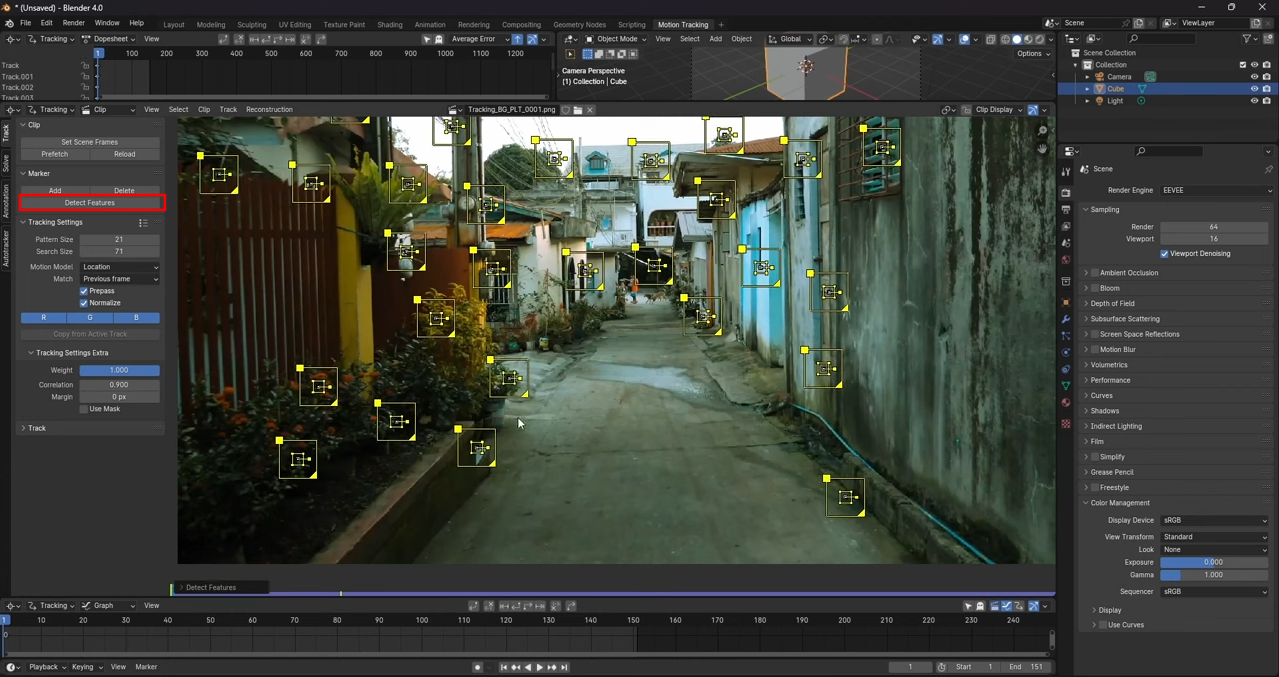The width and height of the screenshot is (1279, 677).
Task: Click the clip zoom magnifier icon
Action: click(x=1042, y=131)
